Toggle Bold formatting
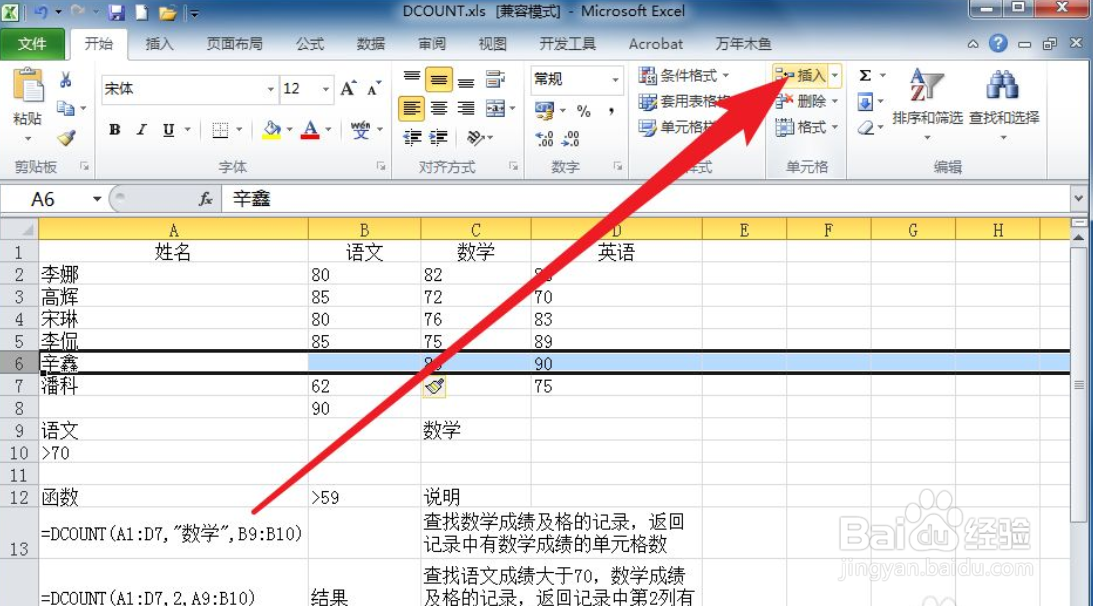Image resolution: width=1093 pixels, height=606 pixels. [x=114, y=131]
